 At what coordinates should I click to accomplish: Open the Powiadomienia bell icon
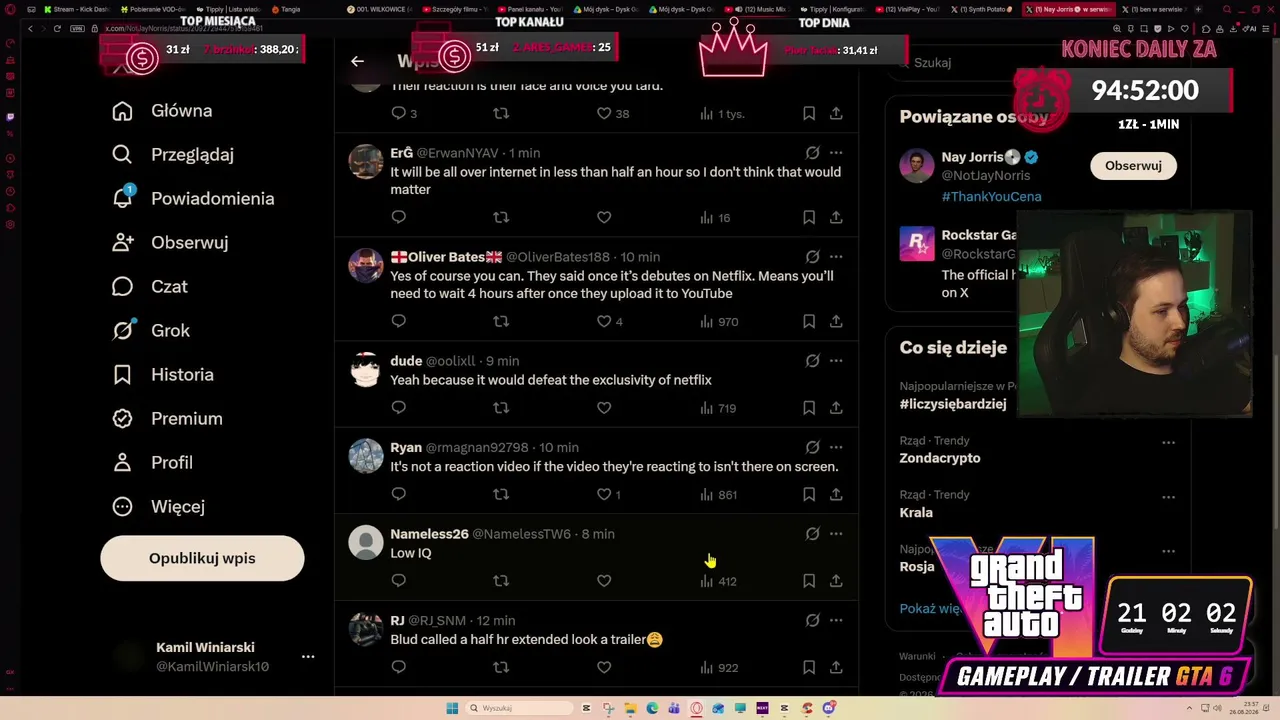pyautogui.click(x=122, y=198)
